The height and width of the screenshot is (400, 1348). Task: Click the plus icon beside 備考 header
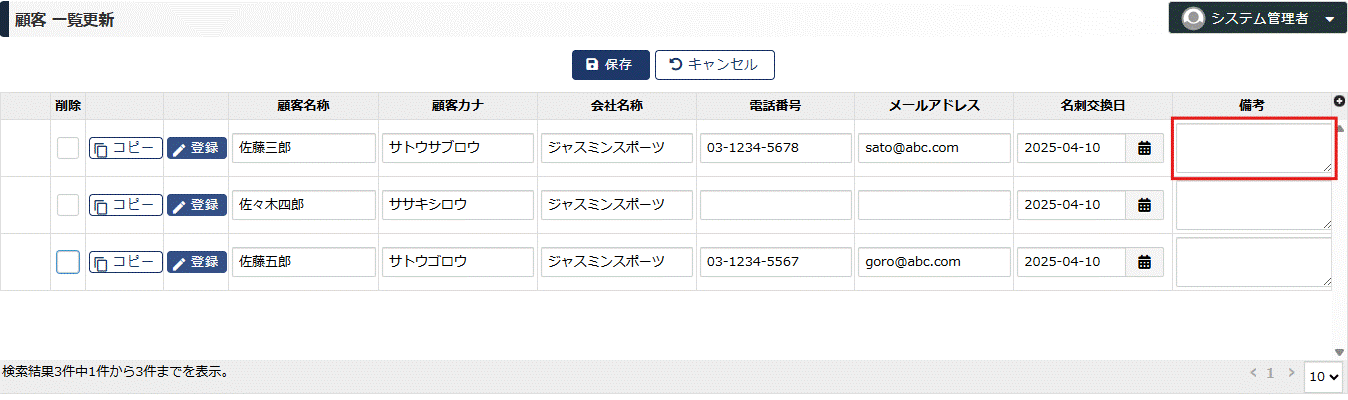(1340, 101)
